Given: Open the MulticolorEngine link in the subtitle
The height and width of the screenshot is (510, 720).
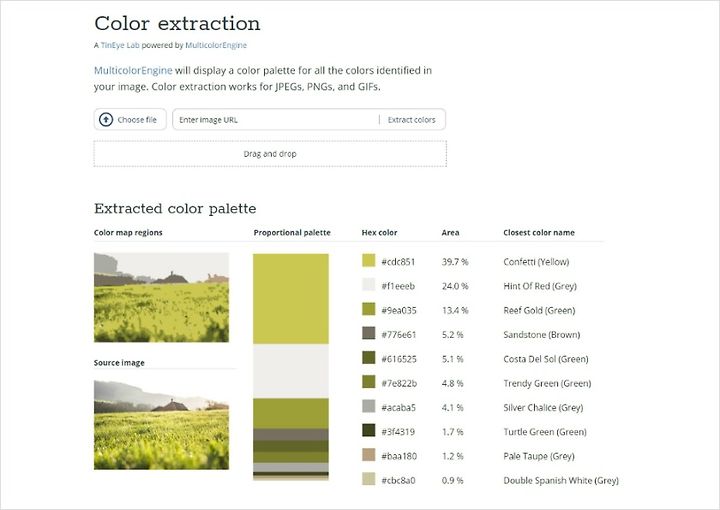Looking at the screenshot, I should coord(215,45).
